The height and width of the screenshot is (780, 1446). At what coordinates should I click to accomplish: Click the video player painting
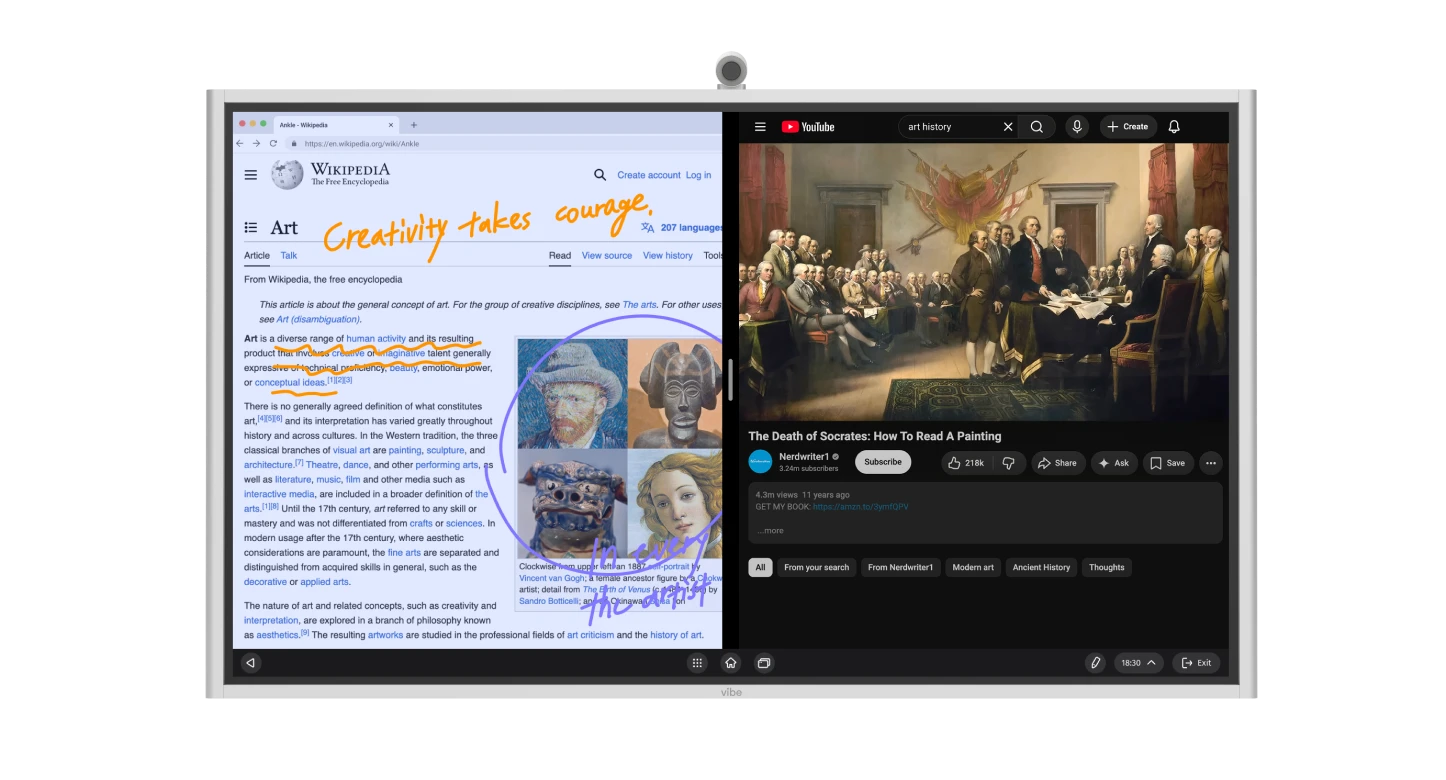pos(984,282)
